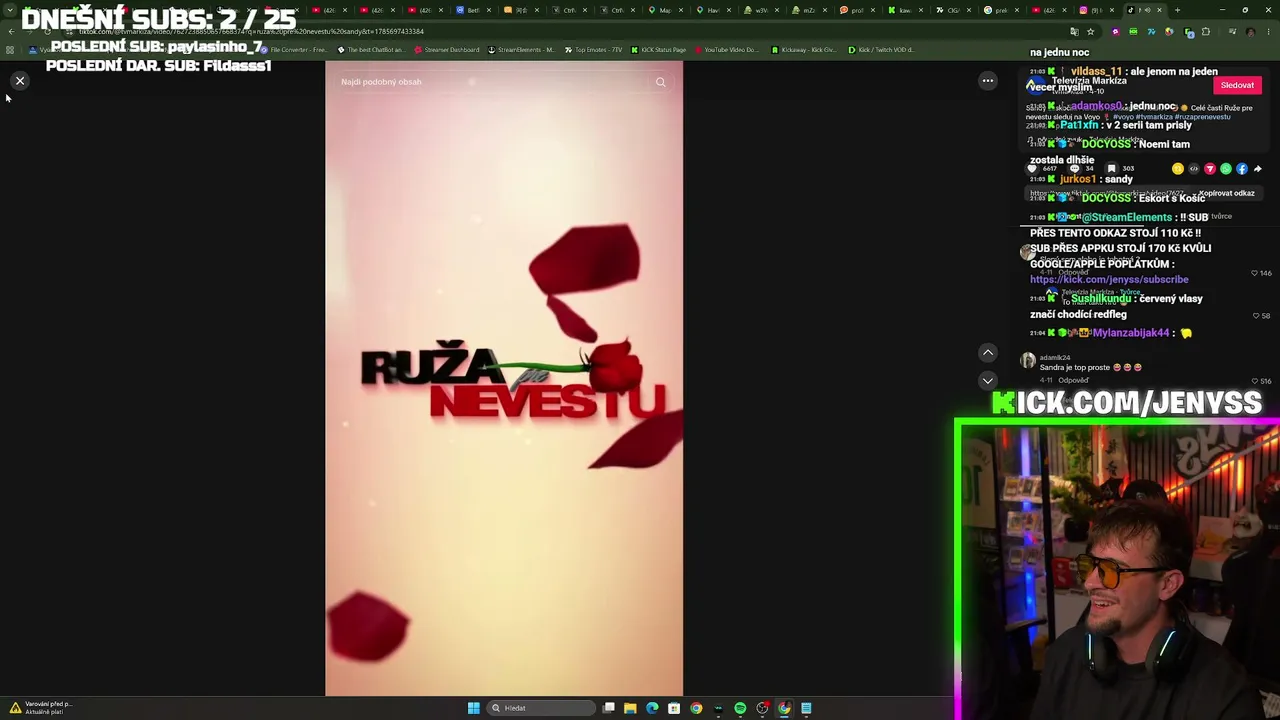Like adamik24's comment with 516 likes
Screen dimensions: 1280x720
pyautogui.click(x=1255, y=381)
